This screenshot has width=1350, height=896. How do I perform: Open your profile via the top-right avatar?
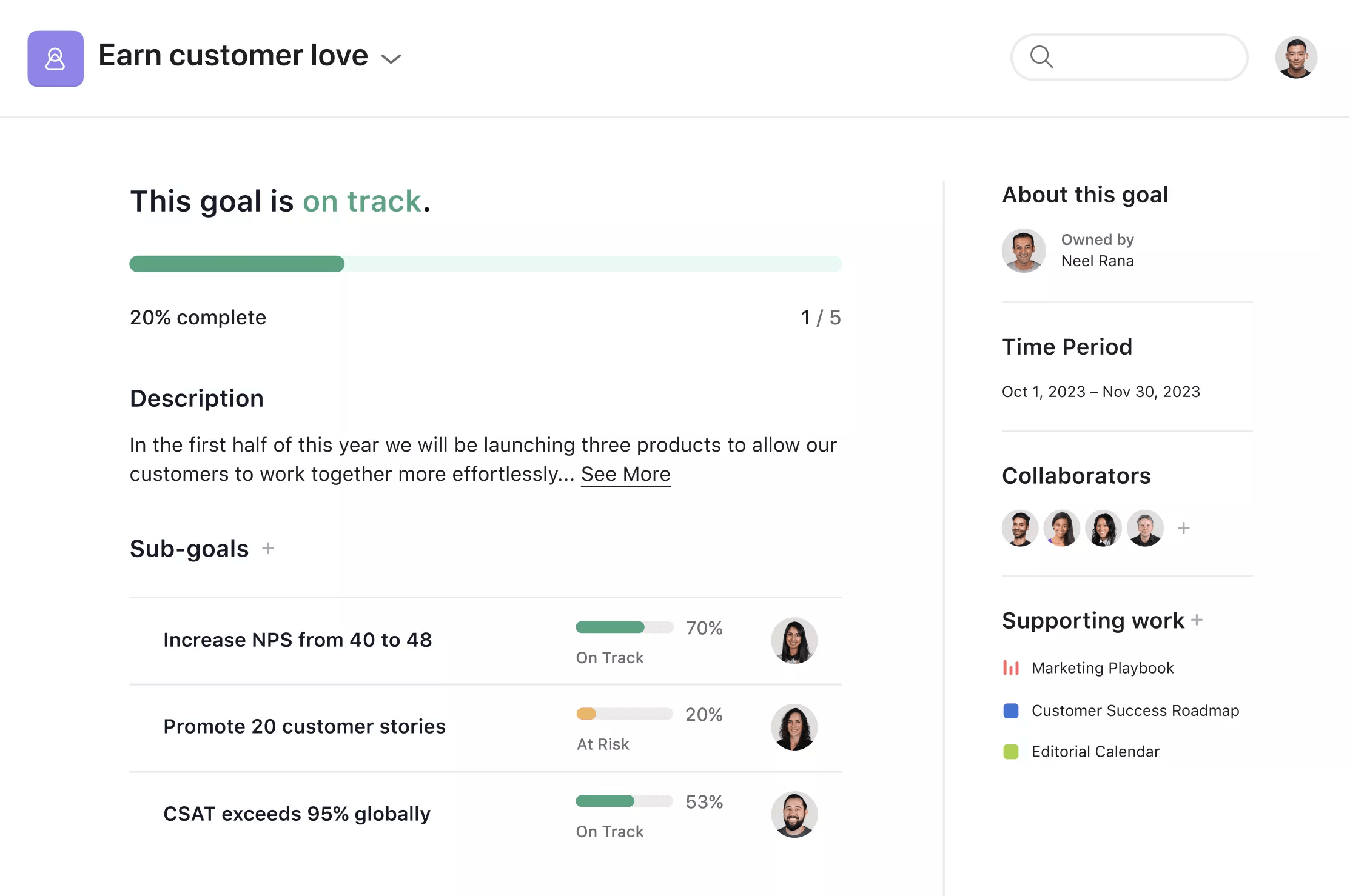[x=1296, y=57]
